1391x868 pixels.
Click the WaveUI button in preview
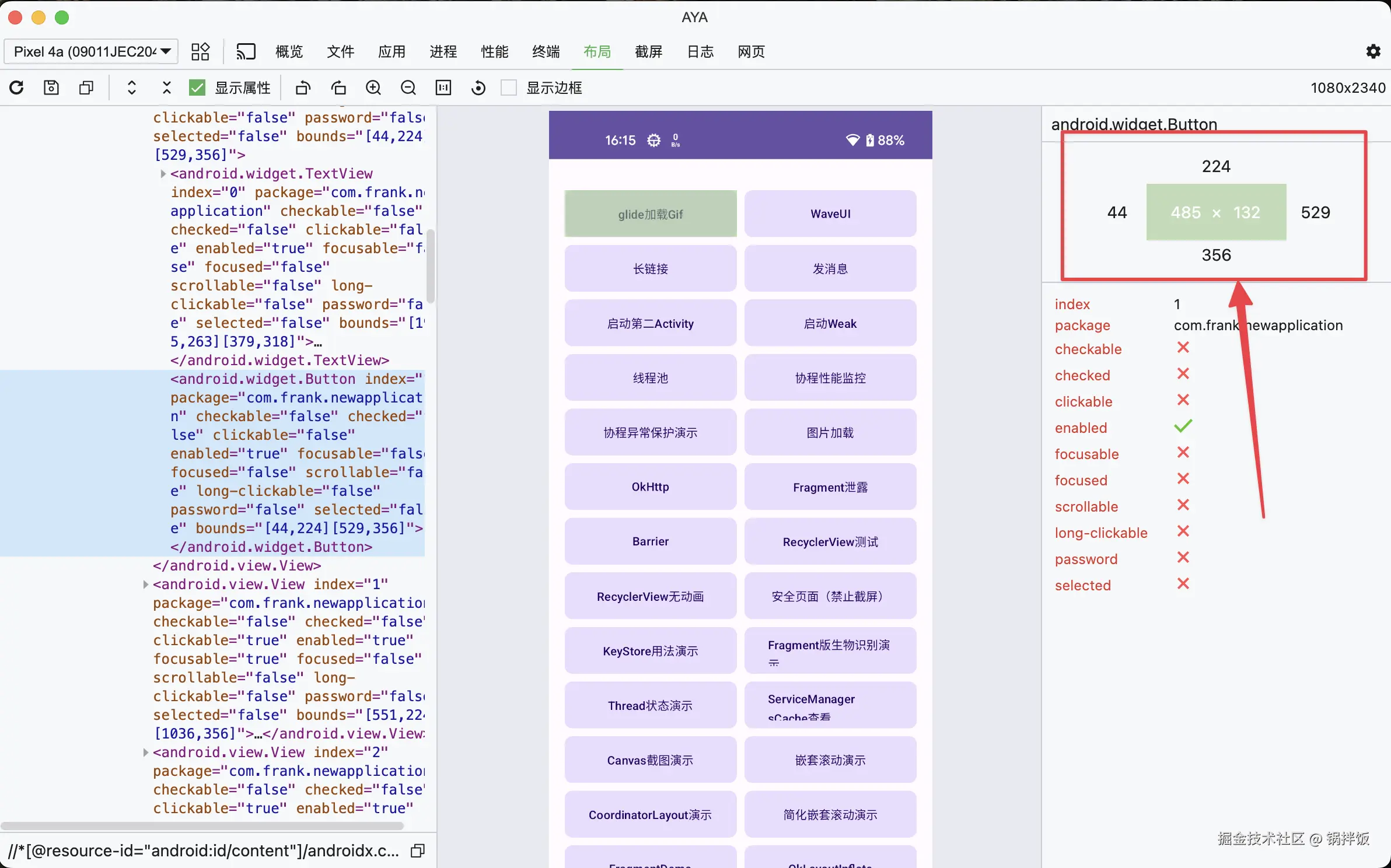(x=830, y=214)
